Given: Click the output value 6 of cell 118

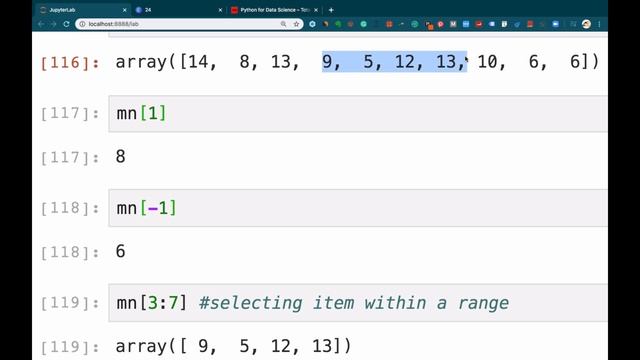Looking at the screenshot, I should point(120,251).
